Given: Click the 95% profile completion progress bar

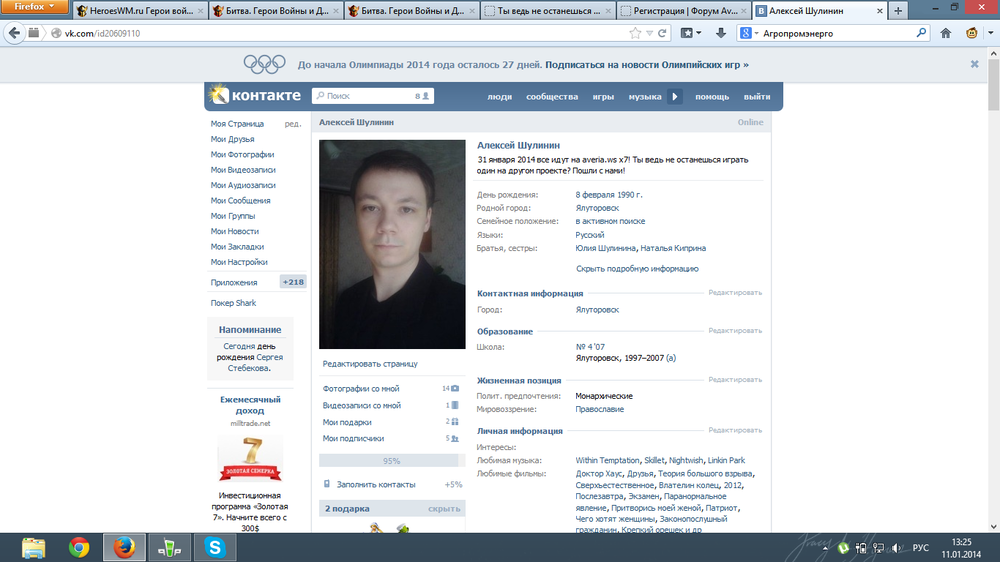Looking at the screenshot, I should click(x=391, y=461).
